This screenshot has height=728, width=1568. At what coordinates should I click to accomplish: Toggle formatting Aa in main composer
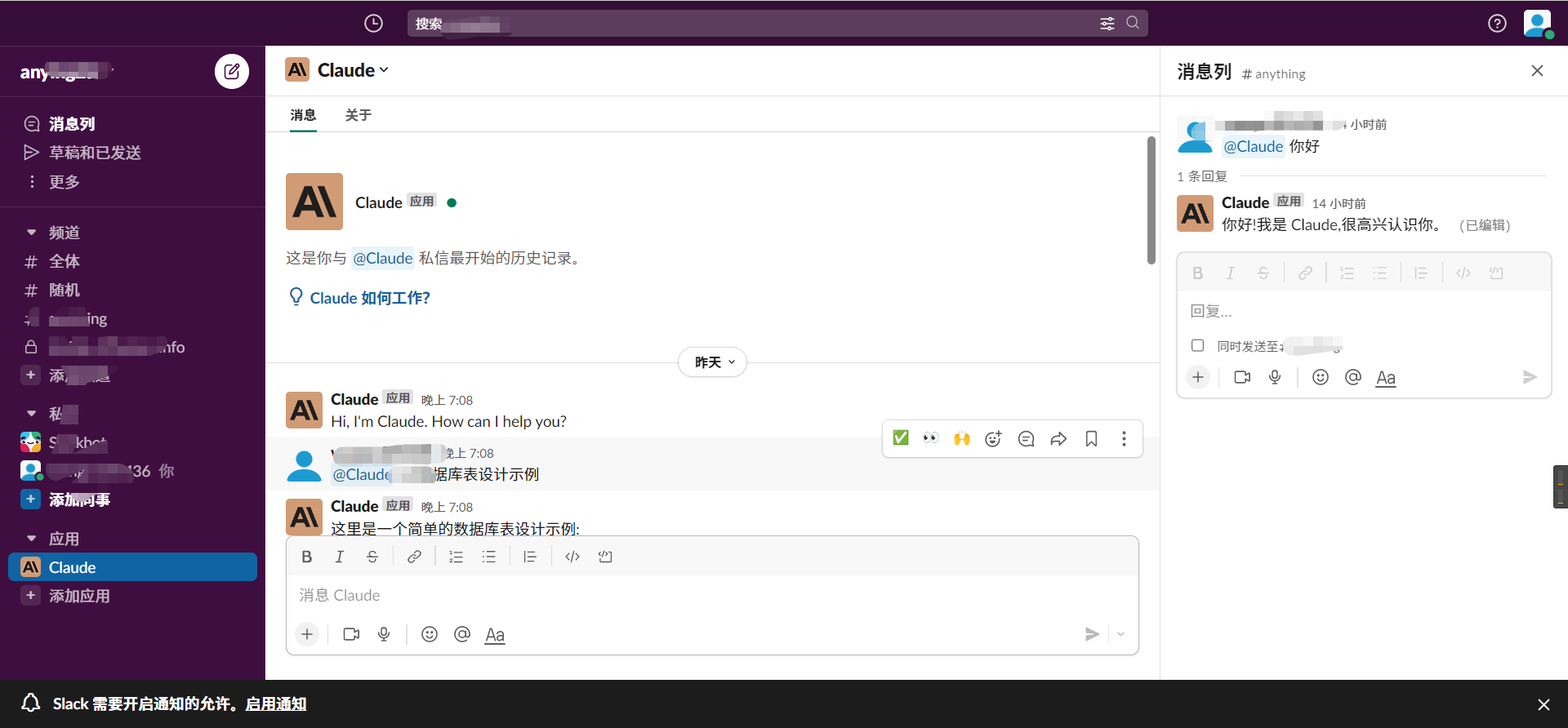(x=495, y=635)
